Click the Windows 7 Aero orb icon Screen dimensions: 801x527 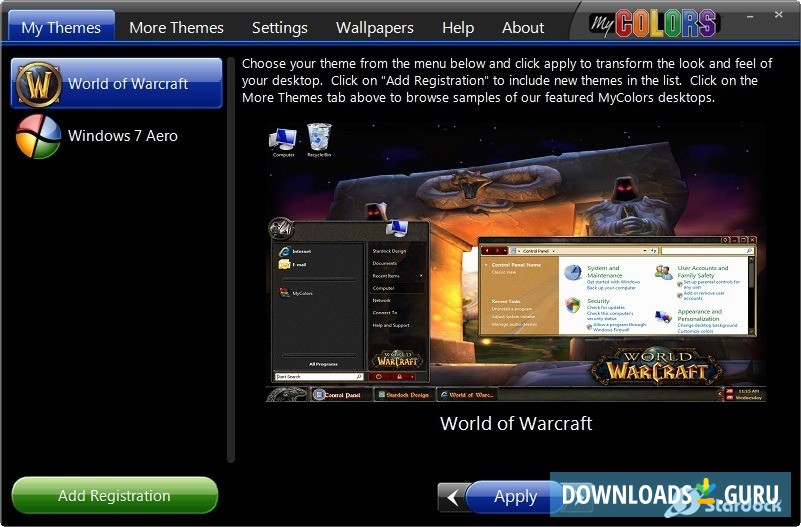click(39, 136)
